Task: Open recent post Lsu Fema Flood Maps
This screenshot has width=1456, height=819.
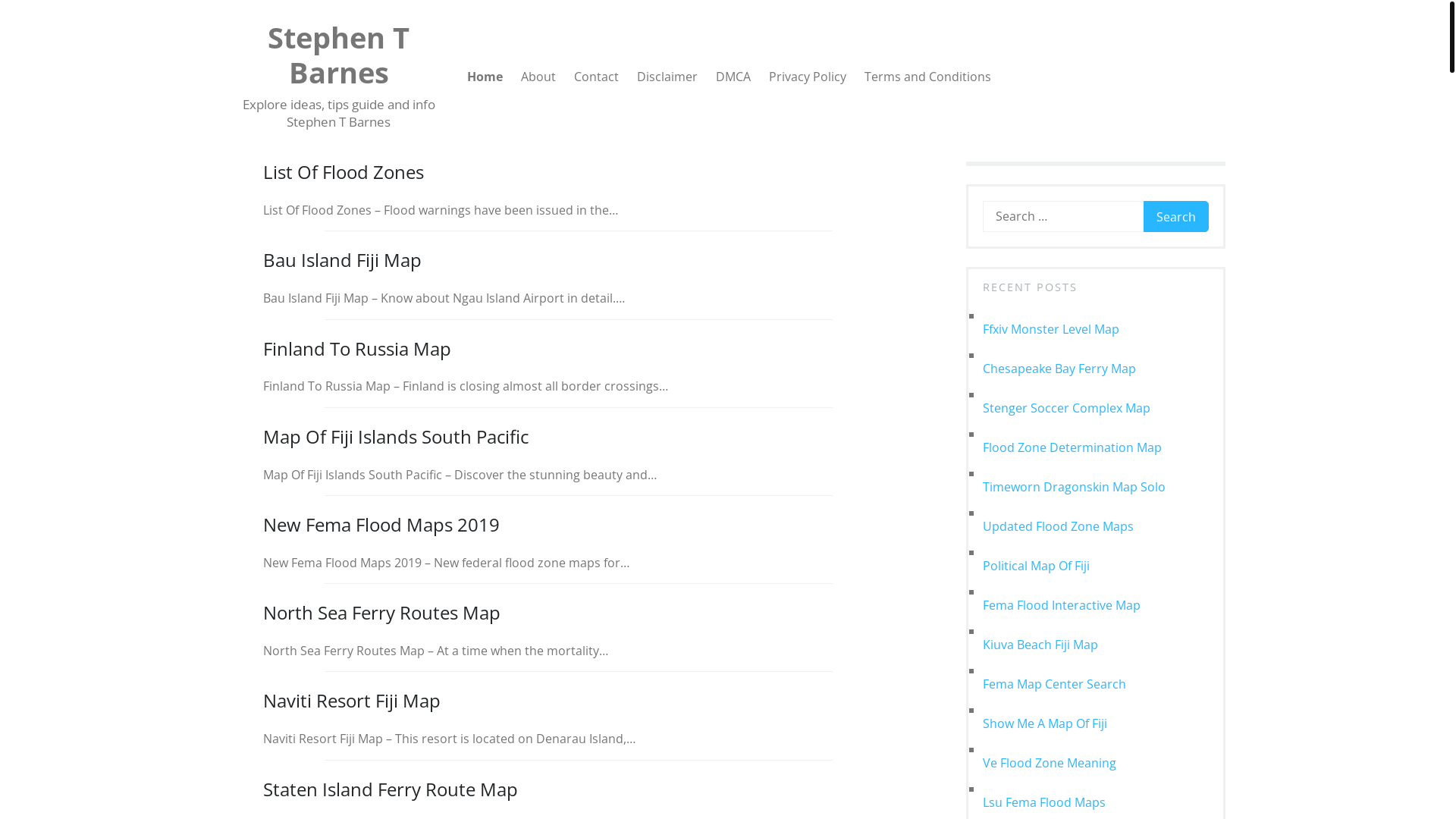Action: (x=1043, y=802)
